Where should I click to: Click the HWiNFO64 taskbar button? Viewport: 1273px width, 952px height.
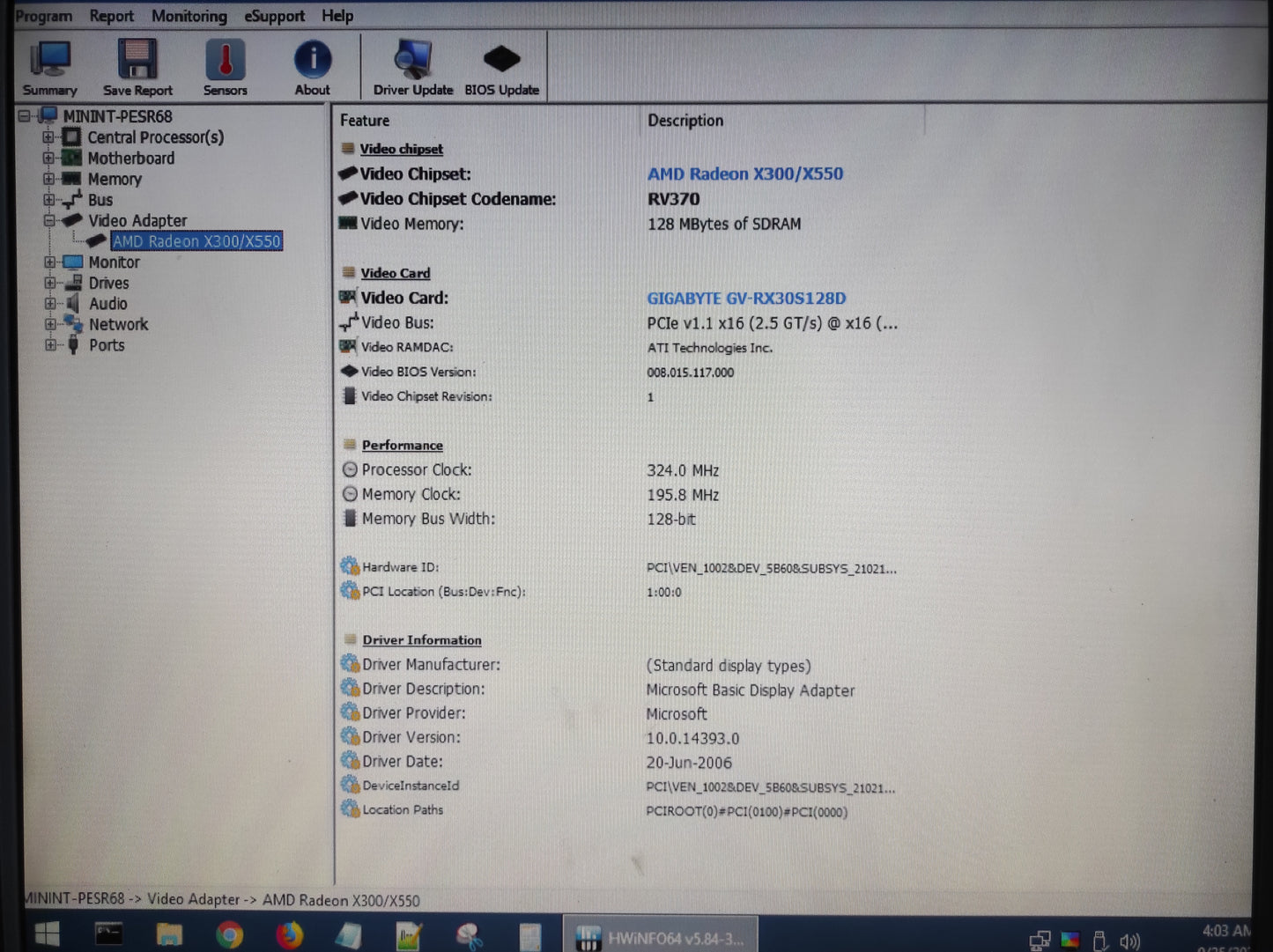[x=661, y=935]
